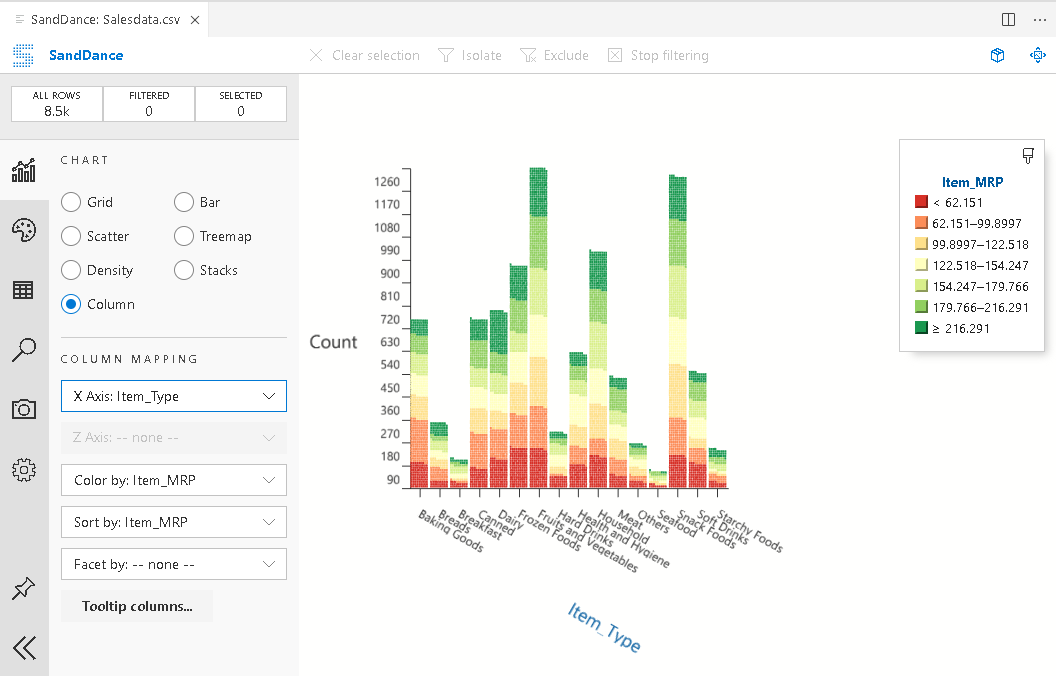Click the Household column bar

point(598,369)
